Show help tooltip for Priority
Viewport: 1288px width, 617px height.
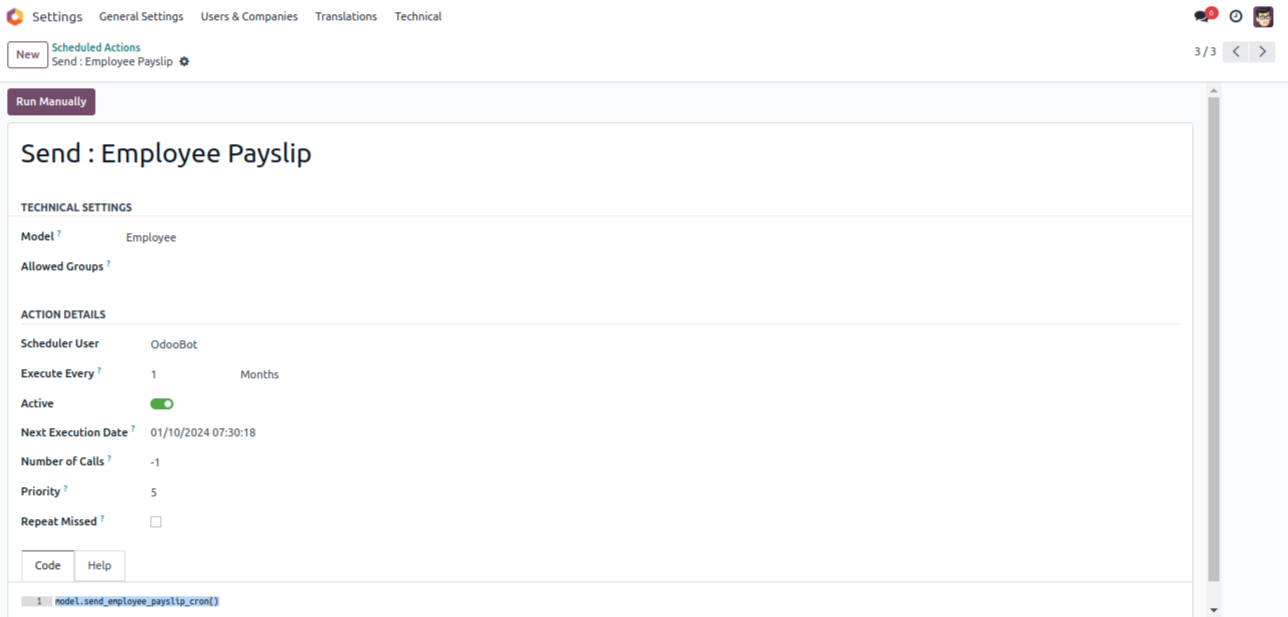point(66,489)
